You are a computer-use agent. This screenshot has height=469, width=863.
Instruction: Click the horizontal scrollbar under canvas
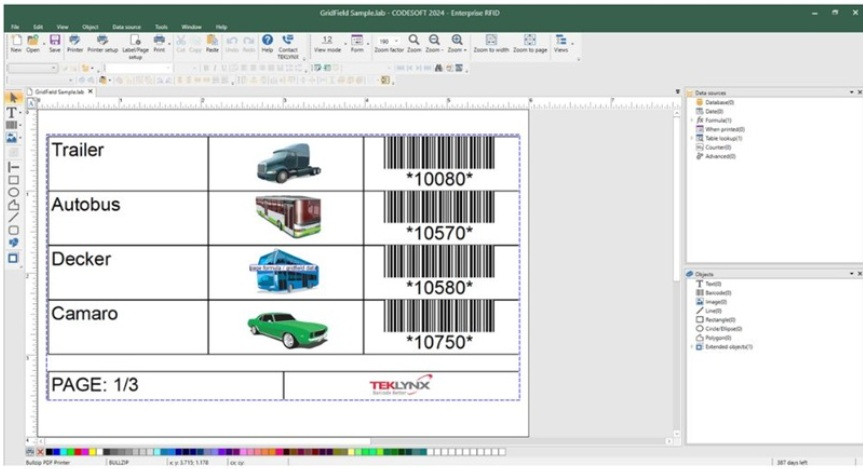pyautogui.click(x=206, y=441)
